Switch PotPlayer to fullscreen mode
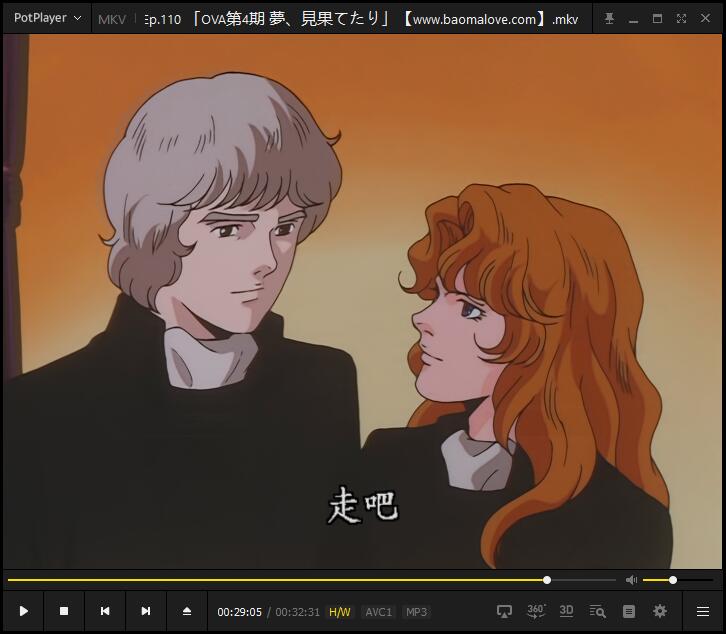The width and height of the screenshot is (726, 634). (681, 19)
